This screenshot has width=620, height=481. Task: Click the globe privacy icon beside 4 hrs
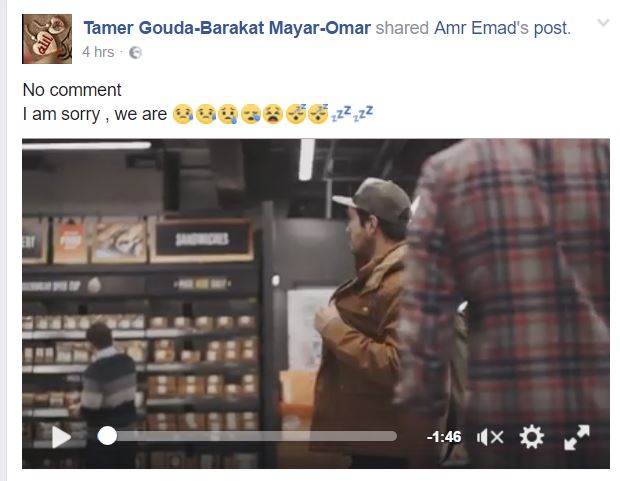[135, 52]
